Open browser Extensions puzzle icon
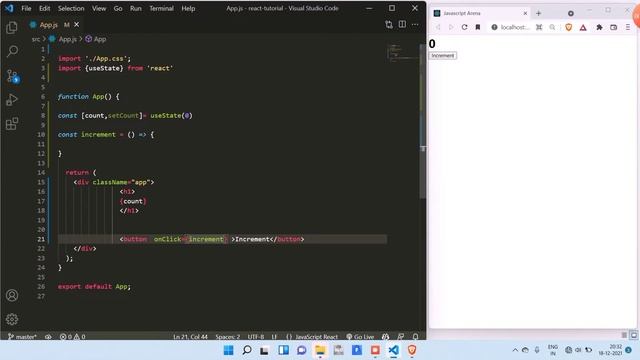The width and height of the screenshot is (640, 360). point(599,27)
